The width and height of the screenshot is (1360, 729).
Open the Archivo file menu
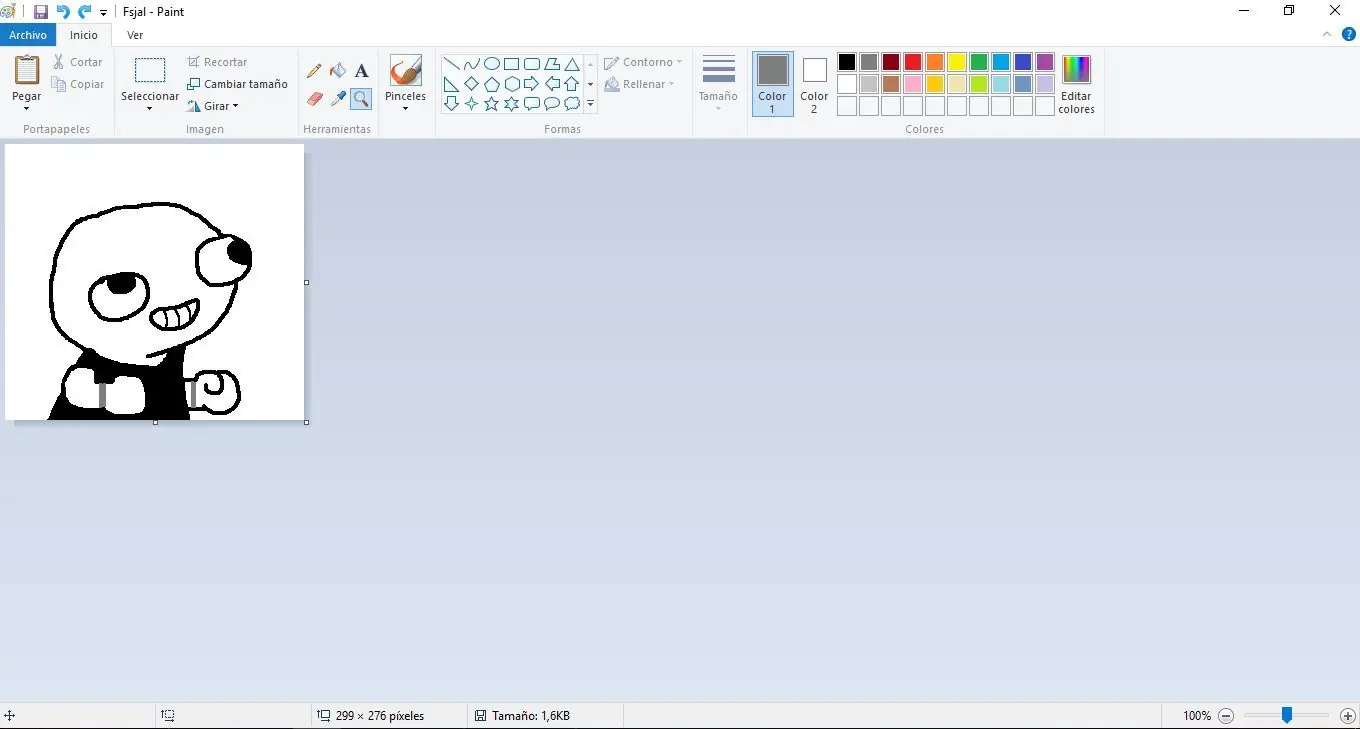click(x=28, y=35)
